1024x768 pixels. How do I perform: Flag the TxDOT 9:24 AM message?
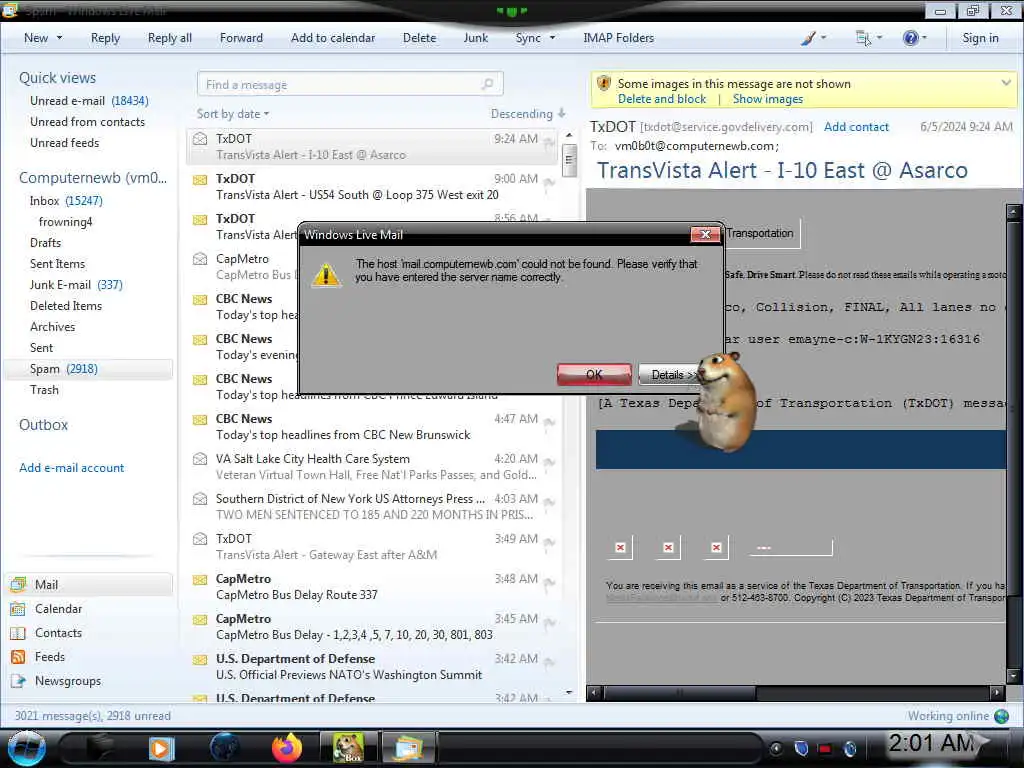coord(549,142)
